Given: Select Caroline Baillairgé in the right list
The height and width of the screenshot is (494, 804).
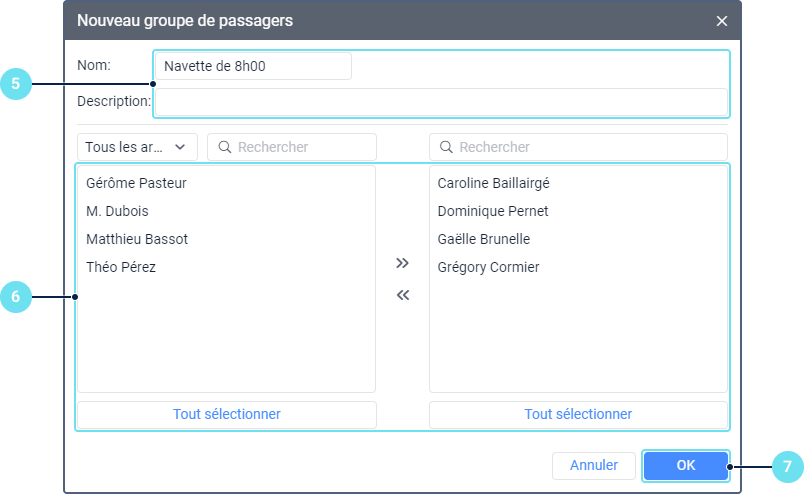Looking at the screenshot, I should pyautogui.click(x=494, y=183).
